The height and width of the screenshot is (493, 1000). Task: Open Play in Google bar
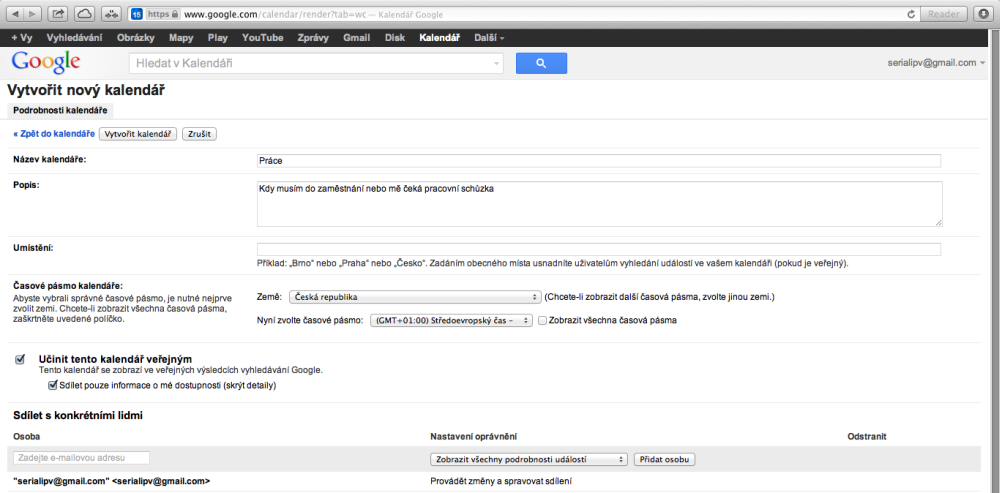click(x=217, y=38)
